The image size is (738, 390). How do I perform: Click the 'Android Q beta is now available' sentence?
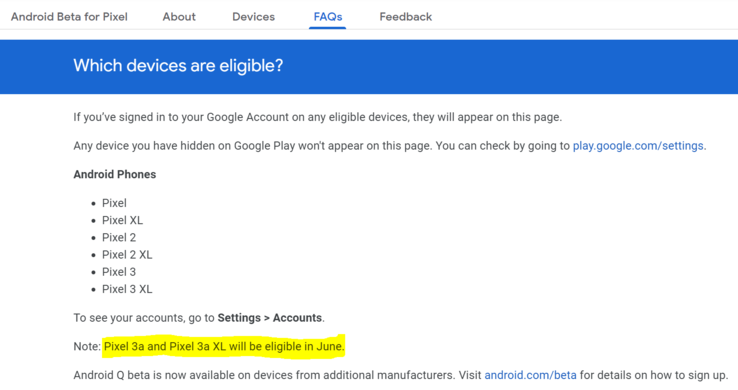[x=264, y=375]
